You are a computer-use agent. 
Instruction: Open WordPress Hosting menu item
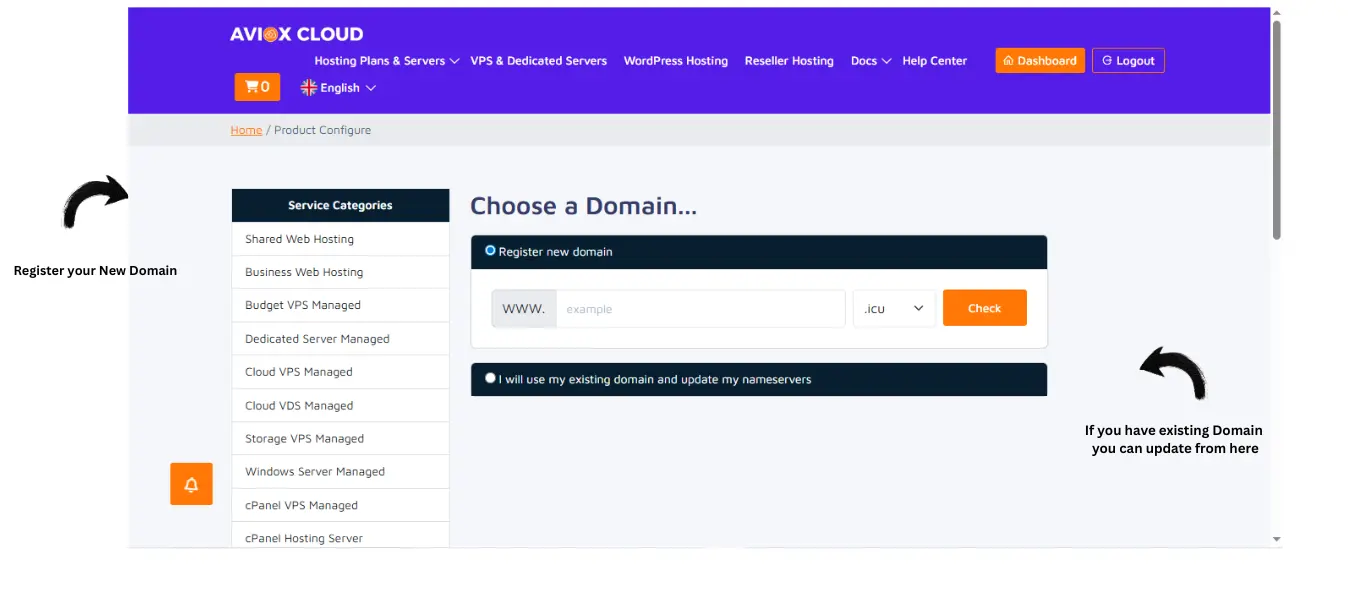pyautogui.click(x=675, y=61)
